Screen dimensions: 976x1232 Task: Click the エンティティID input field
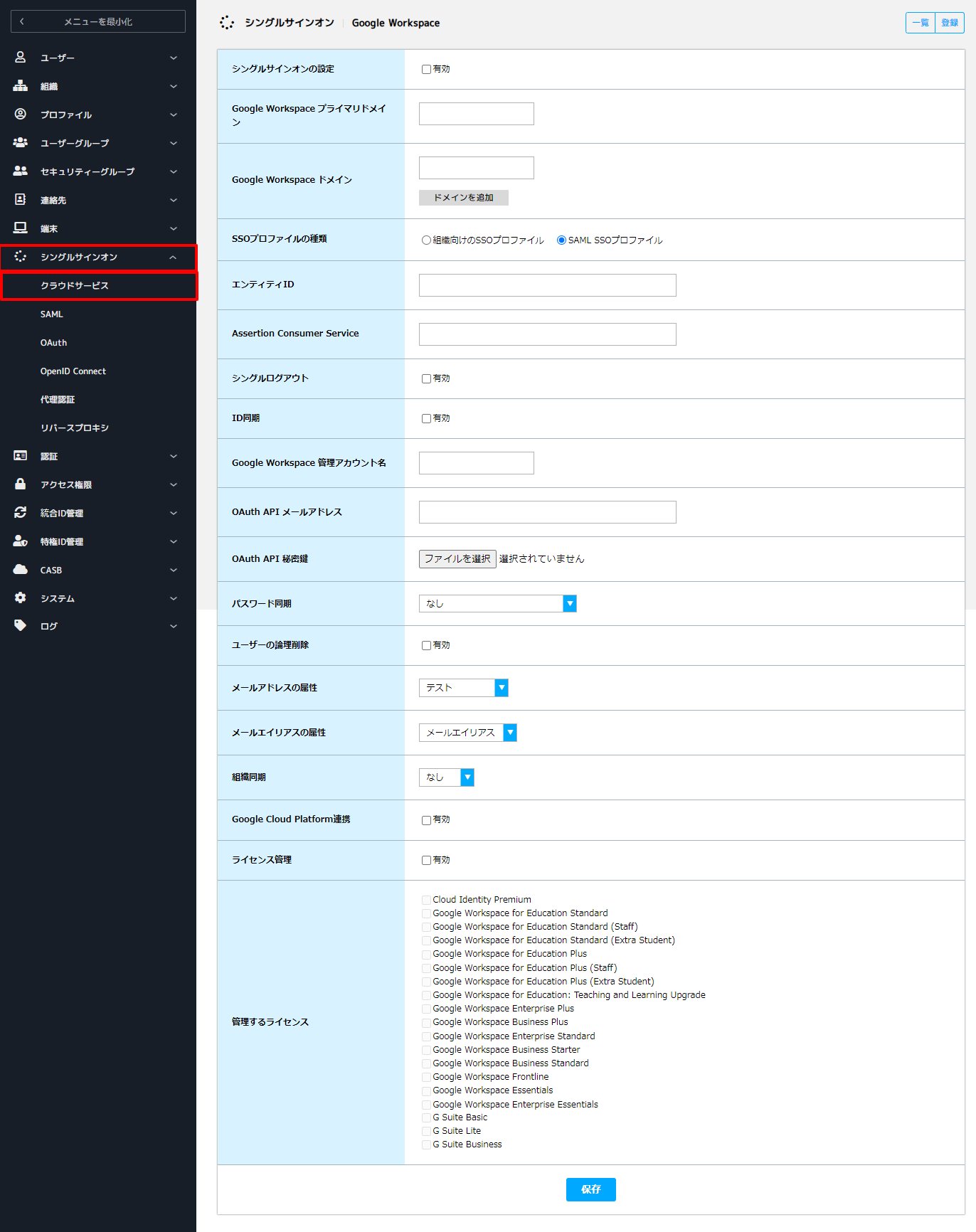[547, 285]
